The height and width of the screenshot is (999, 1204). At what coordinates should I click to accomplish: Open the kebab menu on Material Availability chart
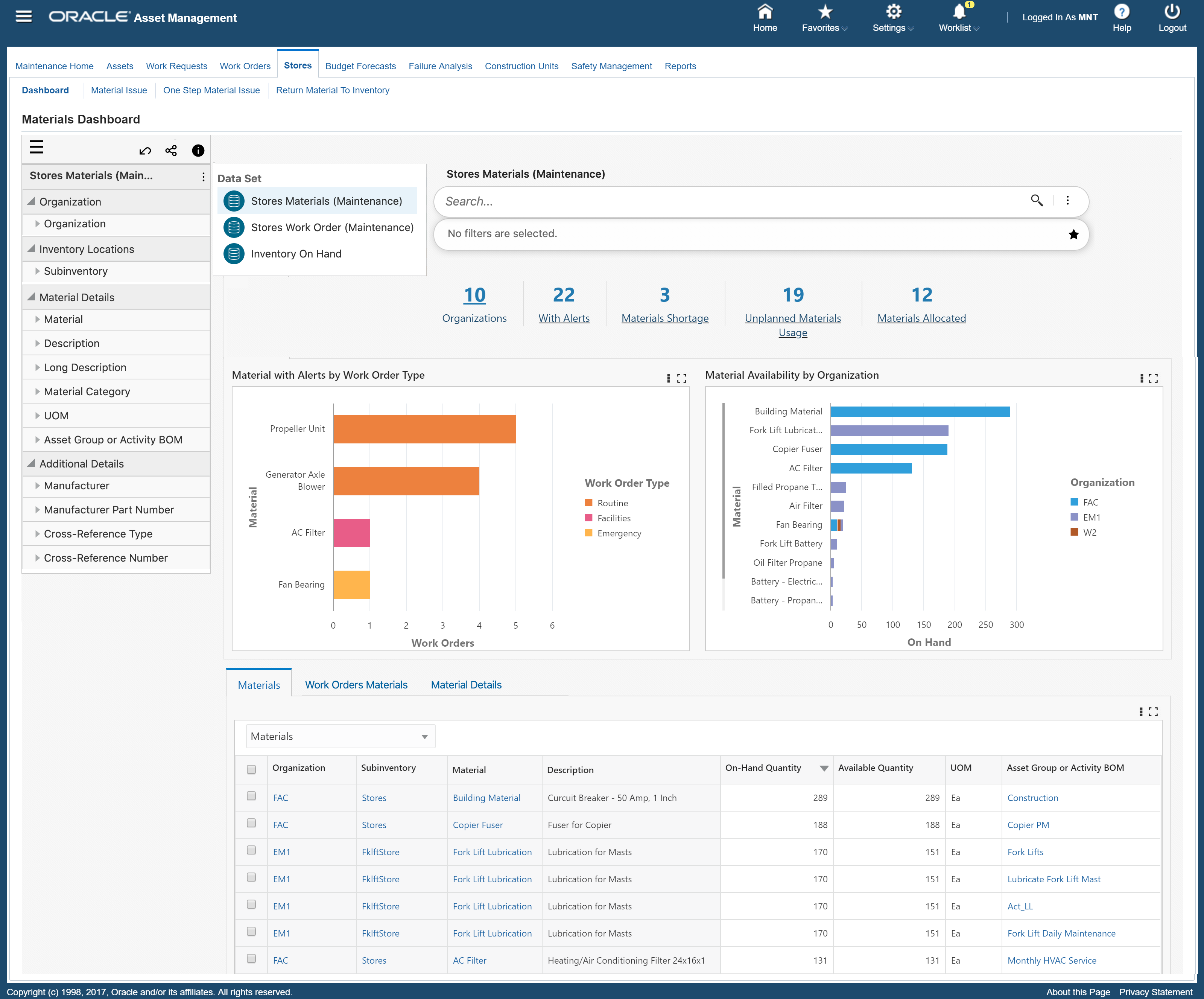click(x=1142, y=378)
